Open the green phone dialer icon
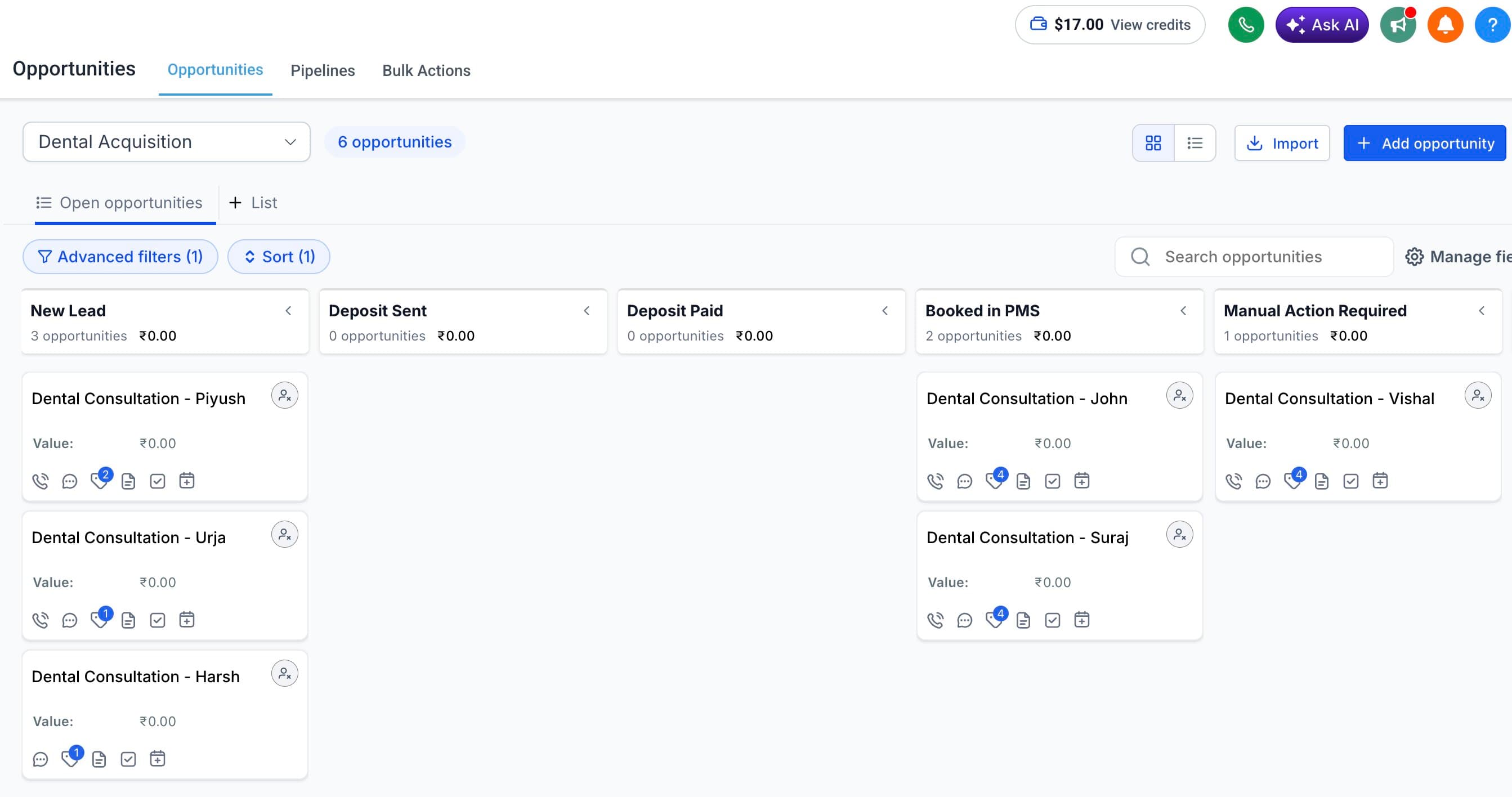 coord(1246,25)
